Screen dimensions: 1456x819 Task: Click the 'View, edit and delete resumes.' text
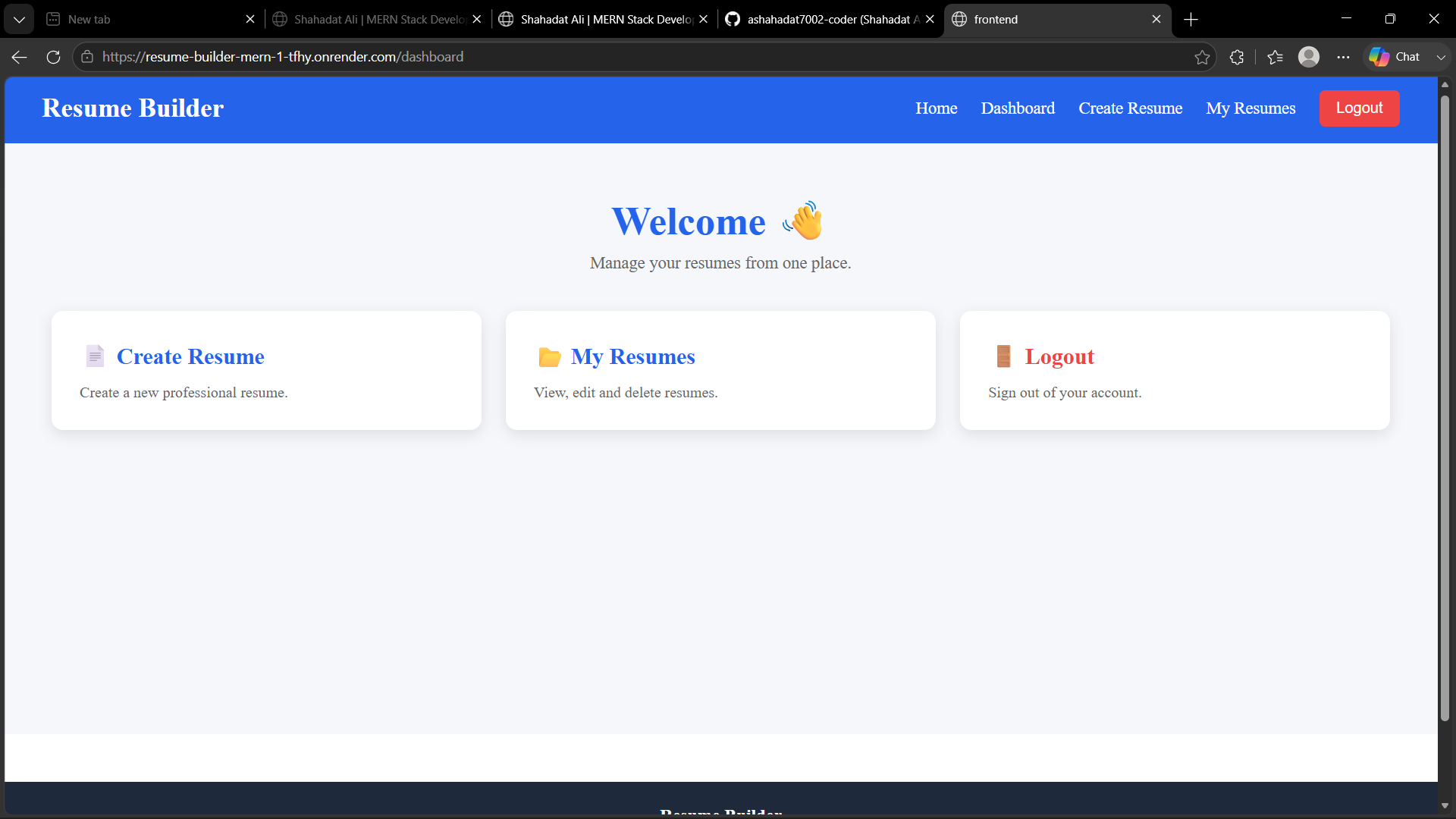(x=626, y=393)
